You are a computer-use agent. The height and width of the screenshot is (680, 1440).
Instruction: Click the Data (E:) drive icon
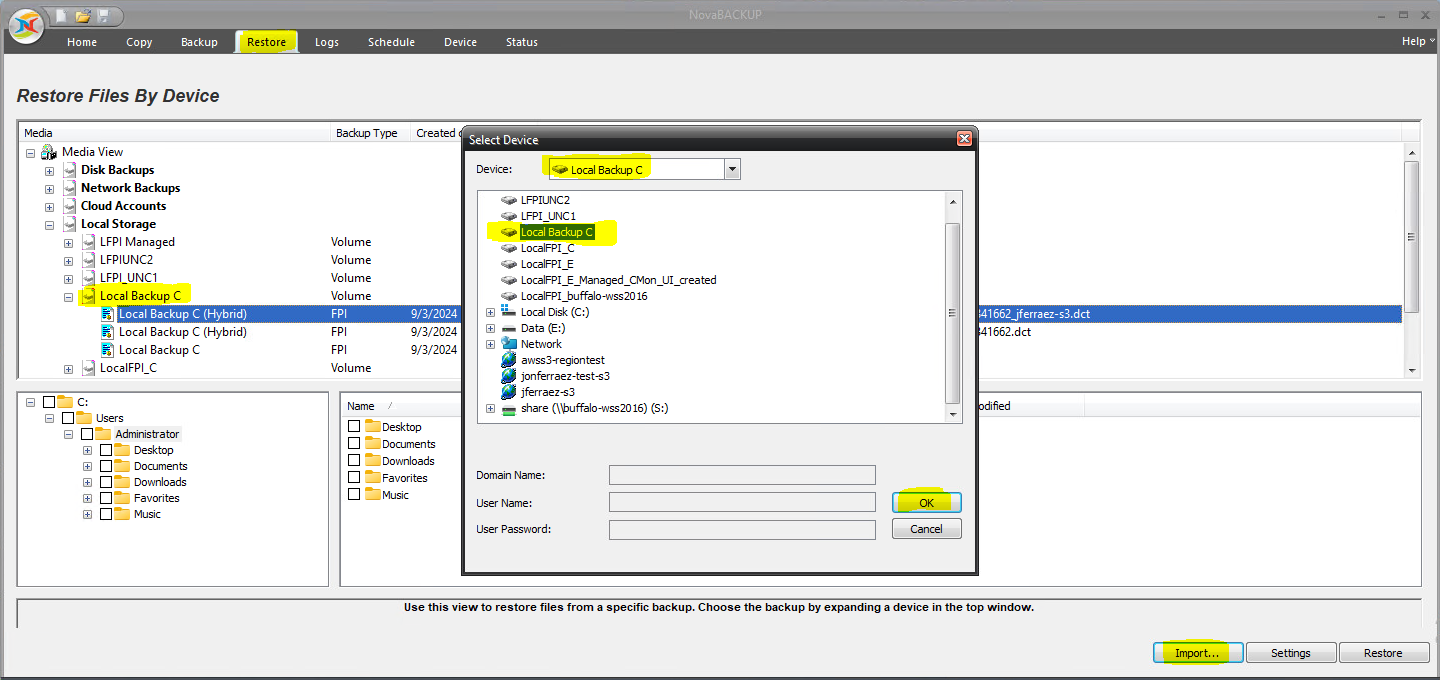pyautogui.click(x=509, y=328)
